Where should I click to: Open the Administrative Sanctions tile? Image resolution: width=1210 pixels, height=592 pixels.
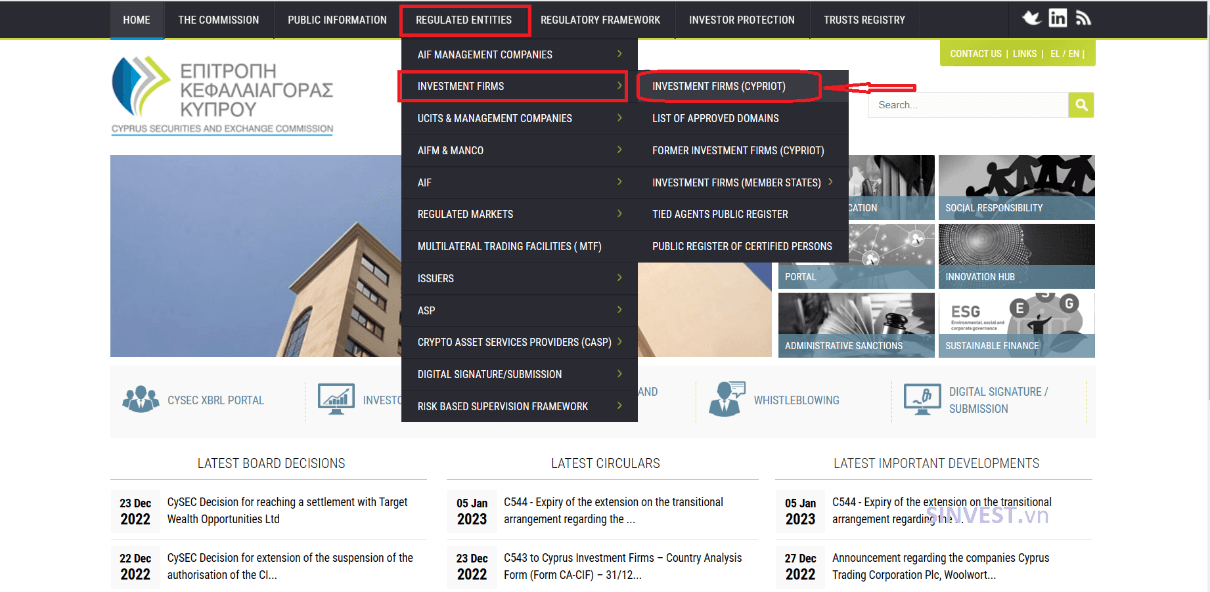click(856, 325)
